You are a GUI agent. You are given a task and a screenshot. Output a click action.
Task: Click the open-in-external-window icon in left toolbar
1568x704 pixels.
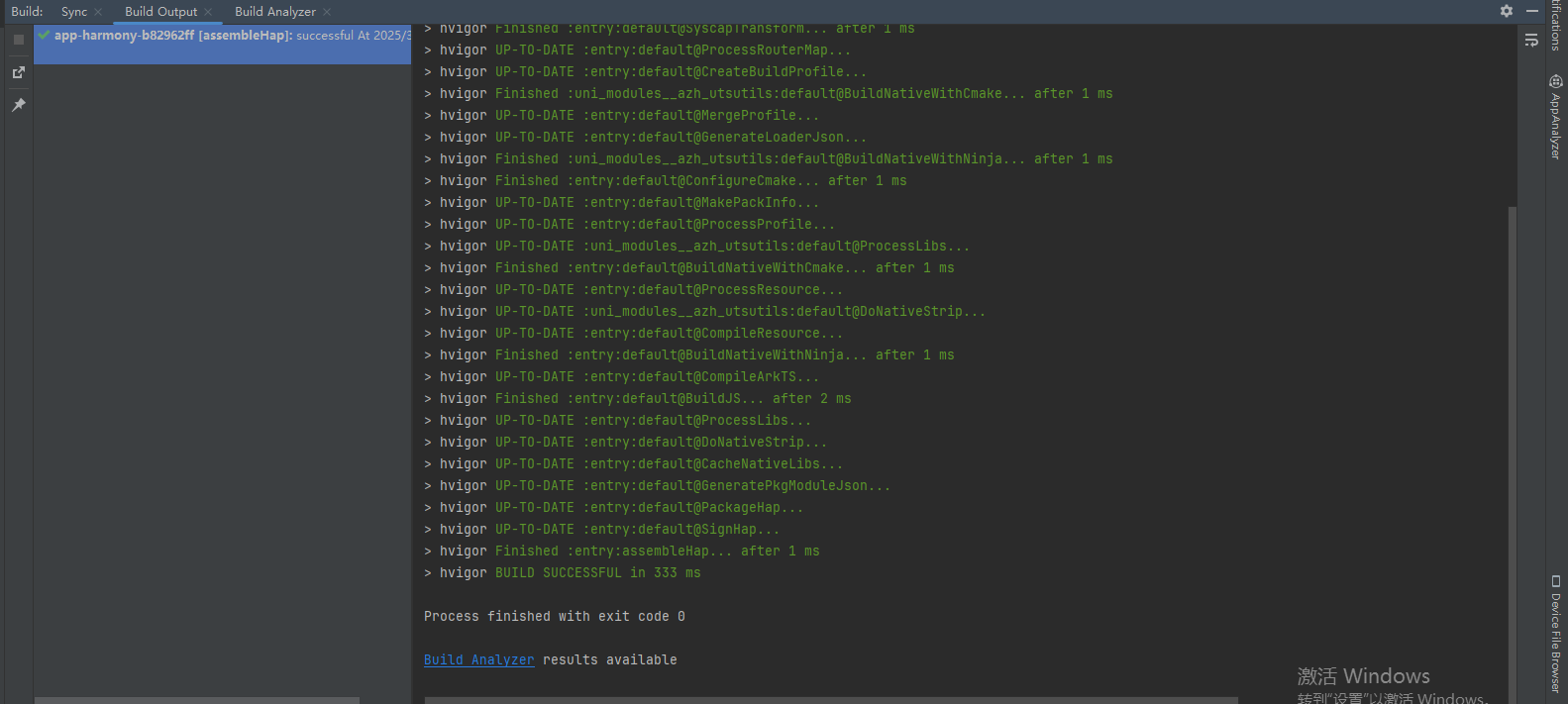[x=18, y=72]
